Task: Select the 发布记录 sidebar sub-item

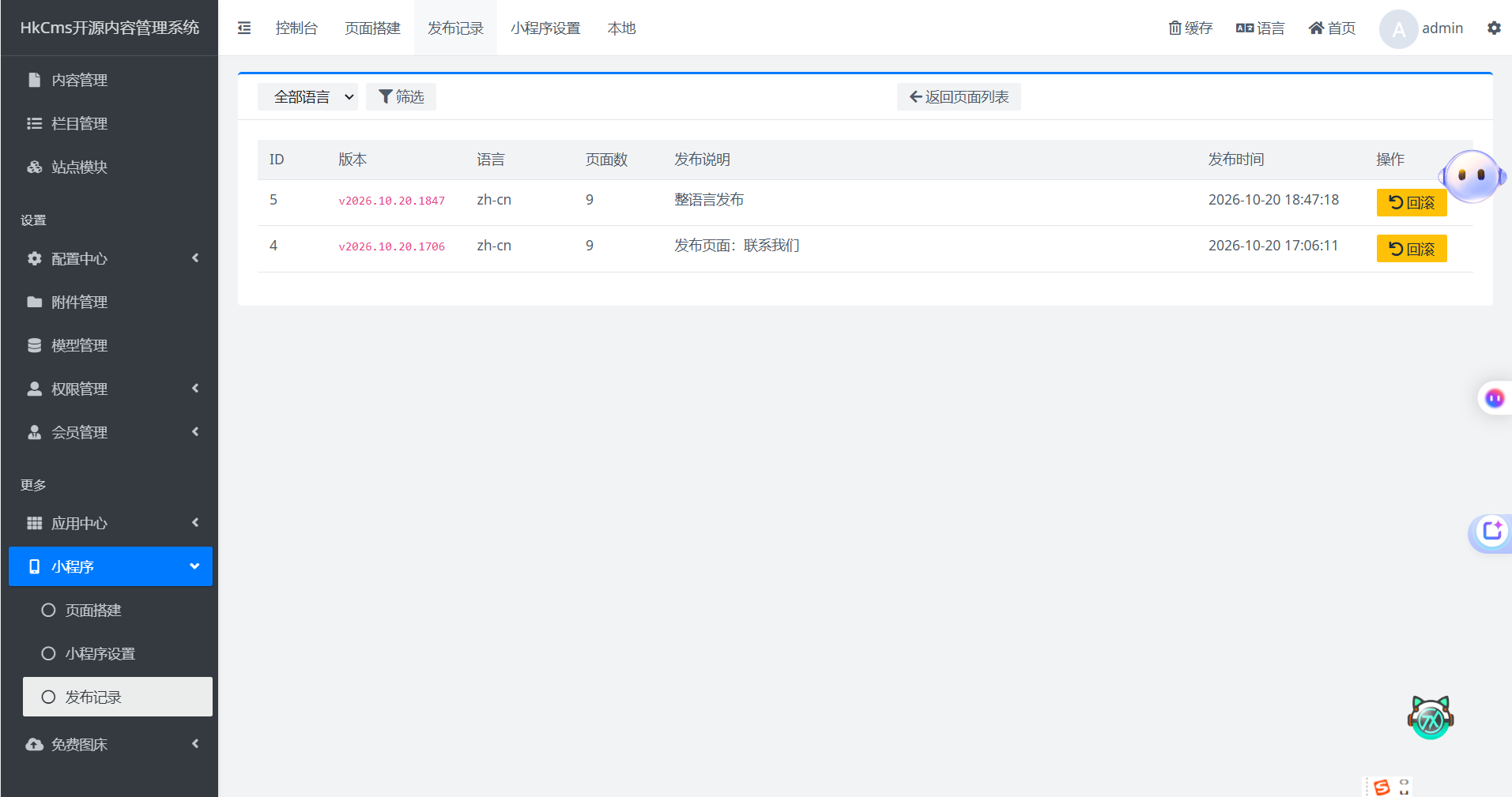Action: click(x=118, y=697)
